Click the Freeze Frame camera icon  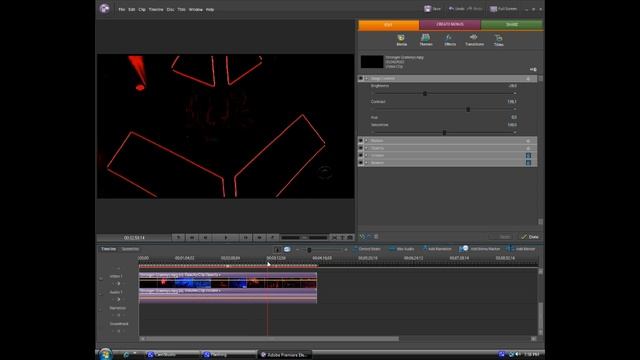click(x=350, y=237)
